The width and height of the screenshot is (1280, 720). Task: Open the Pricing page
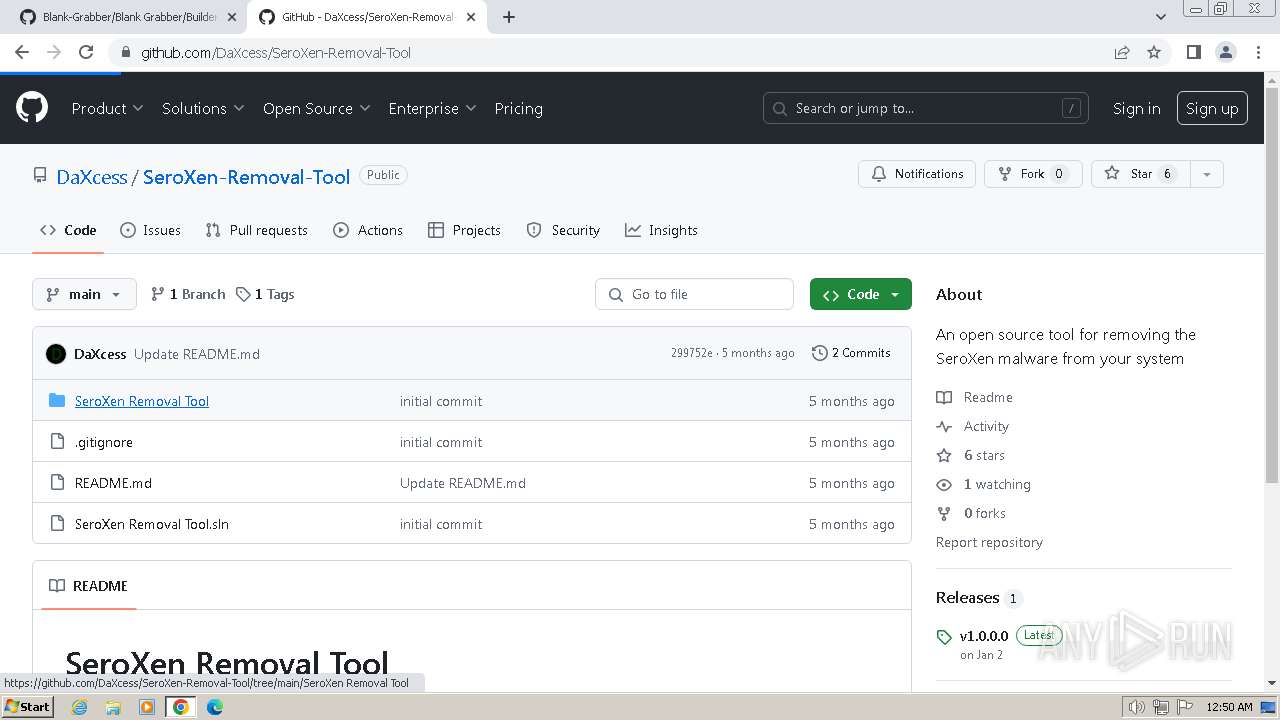518,108
